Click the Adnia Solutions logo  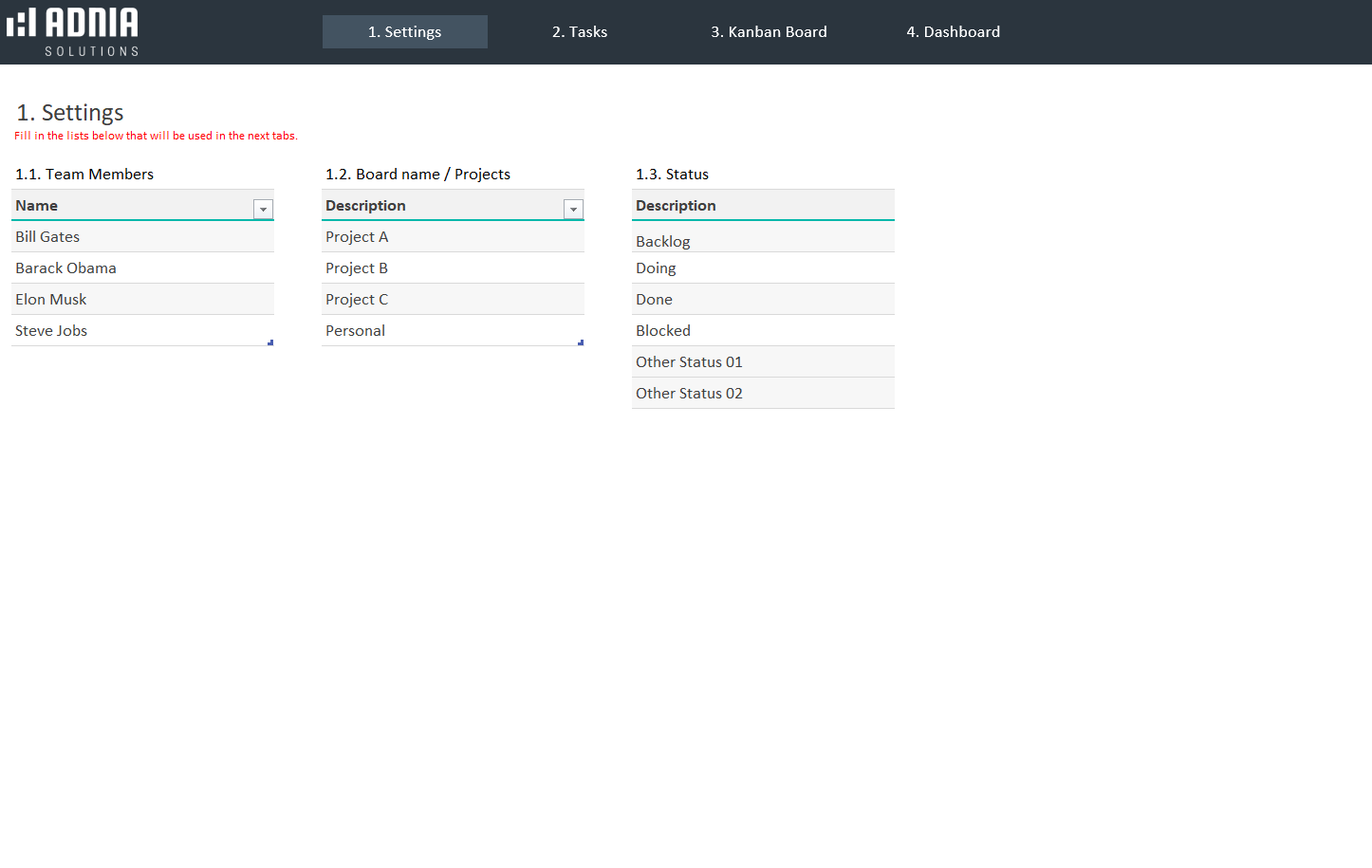[x=73, y=32]
